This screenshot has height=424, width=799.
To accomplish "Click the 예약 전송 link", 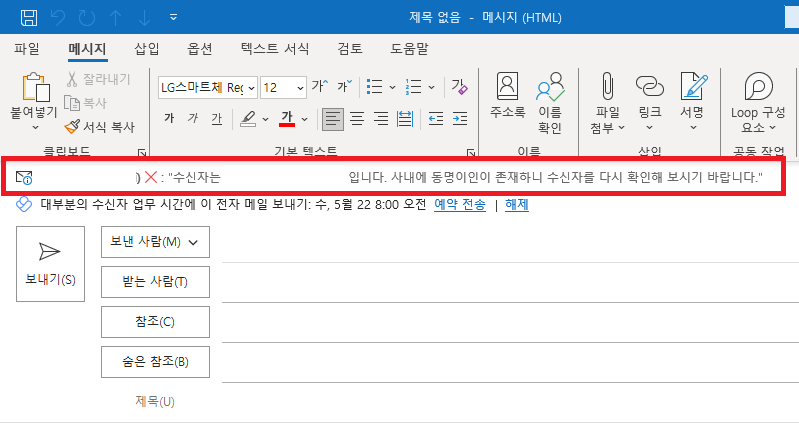I will (460, 205).
